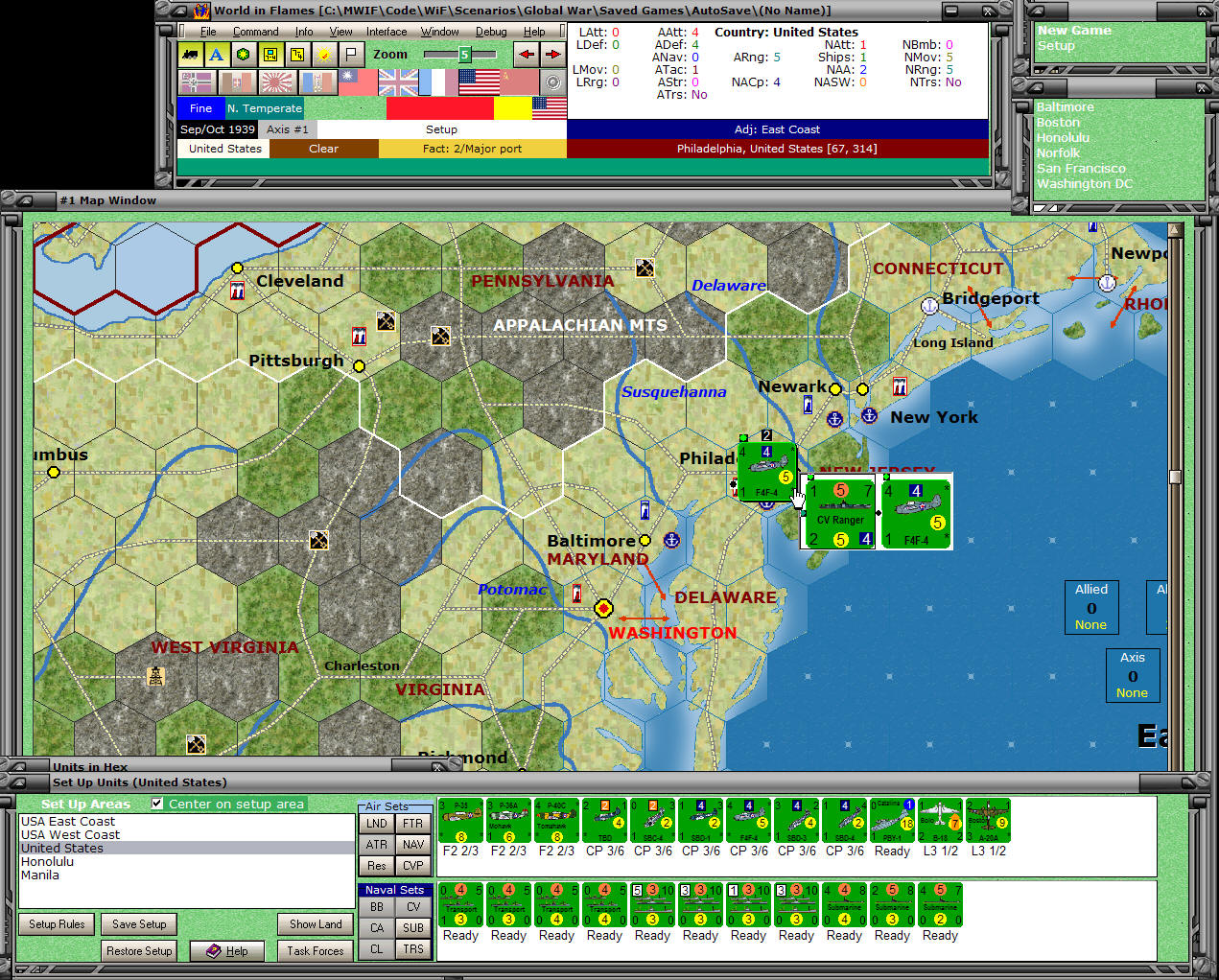Click the white flag toolbar icon
Screen dimensions: 1219x980
coord(352,55)
